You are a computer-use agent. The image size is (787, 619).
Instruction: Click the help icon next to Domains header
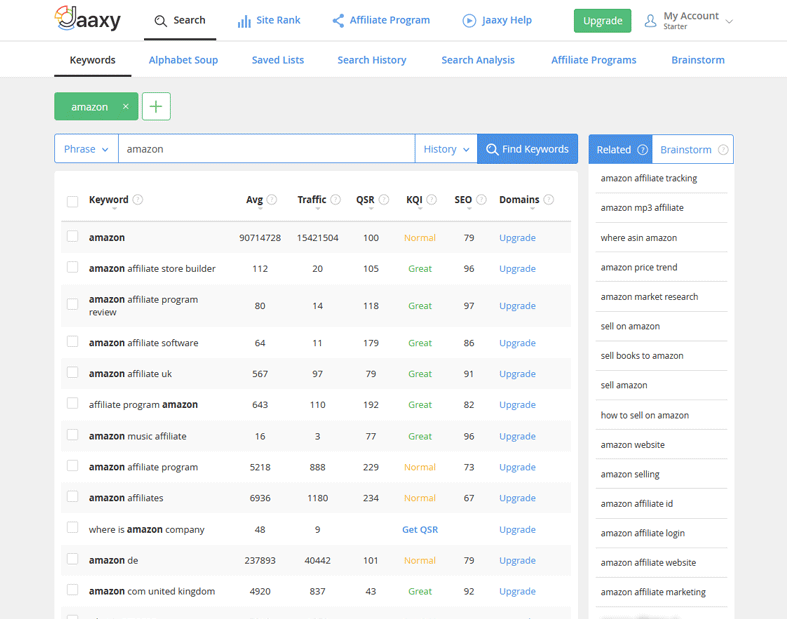549,200
